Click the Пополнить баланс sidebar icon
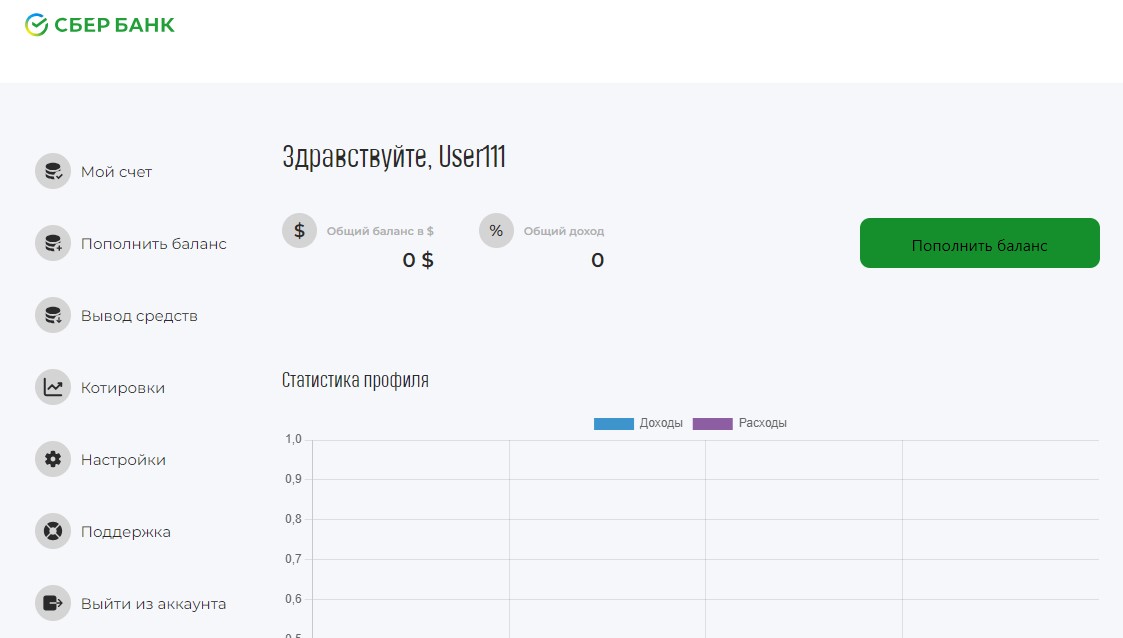The height and width of the screenshot is (638, 1123). (x=53, y=243)
